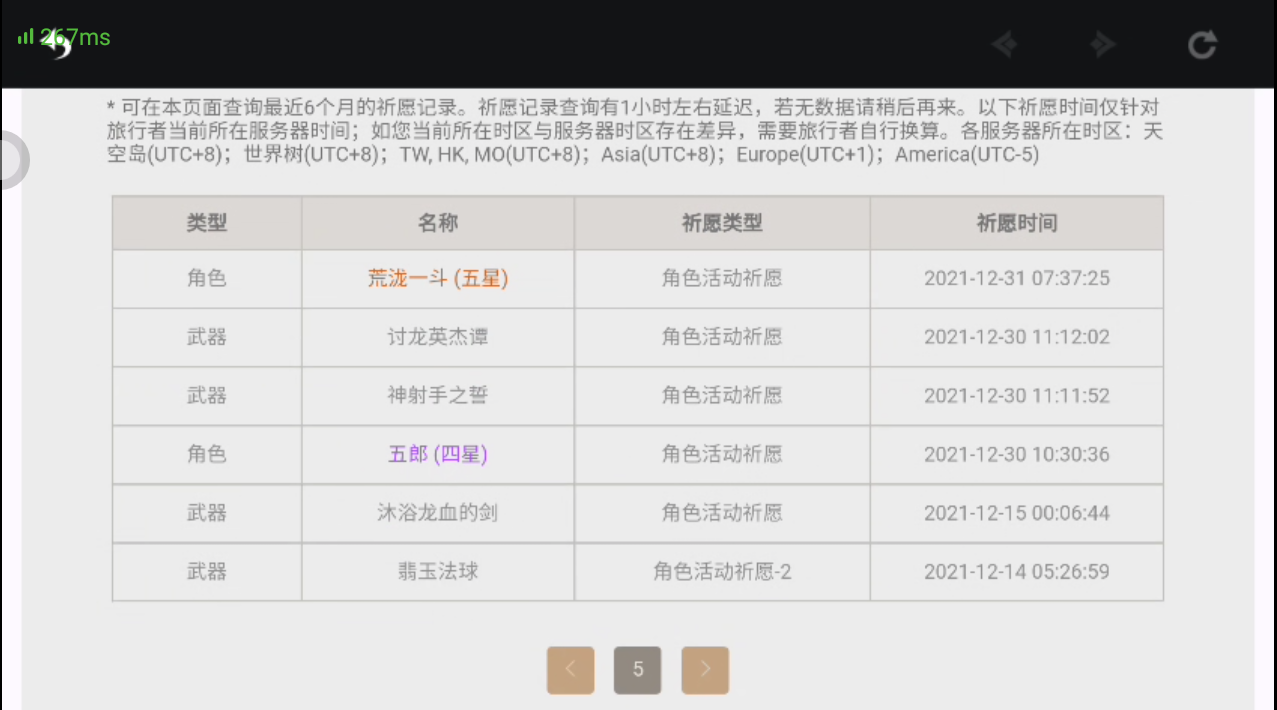The height and width of the screenshot is (710, 1277).
Task: Select 五郎 (四星) character entry
Action: tap(438, 455)
